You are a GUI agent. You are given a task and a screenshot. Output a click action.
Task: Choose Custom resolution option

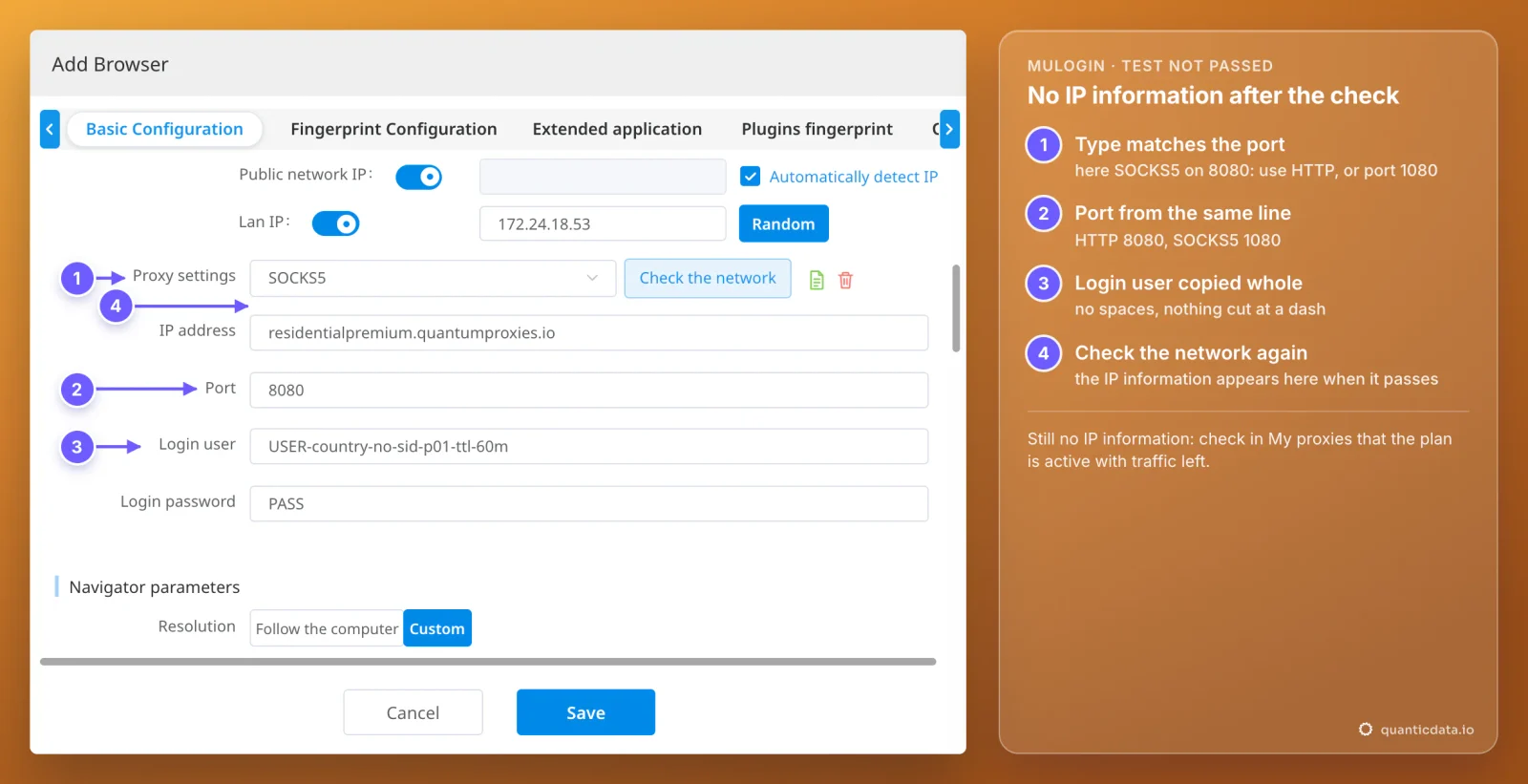pyautogui.click(x=437, y=628)
